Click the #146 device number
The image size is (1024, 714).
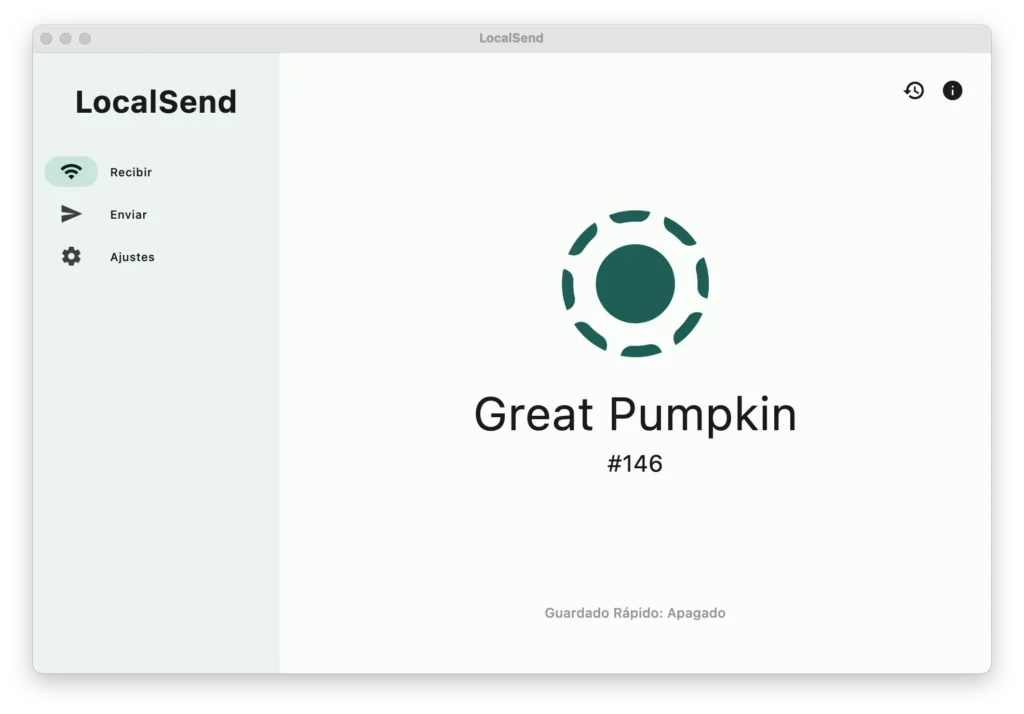(635, 463)
